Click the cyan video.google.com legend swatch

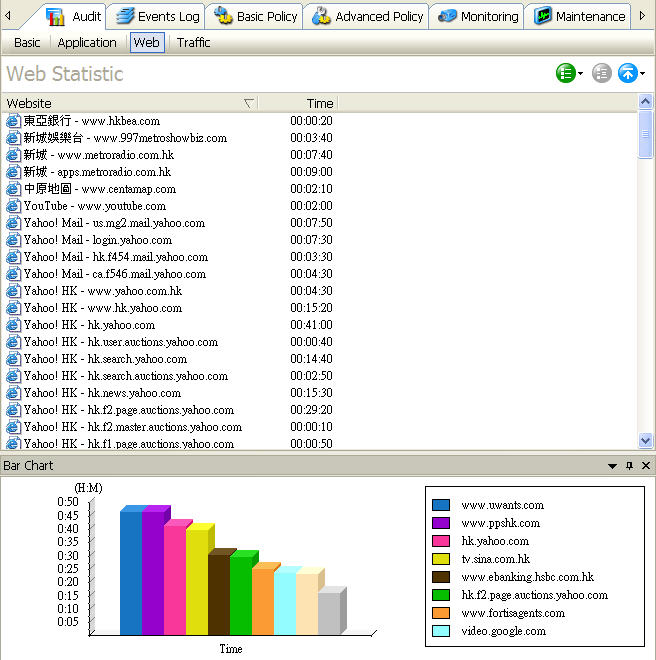point(441,631)
